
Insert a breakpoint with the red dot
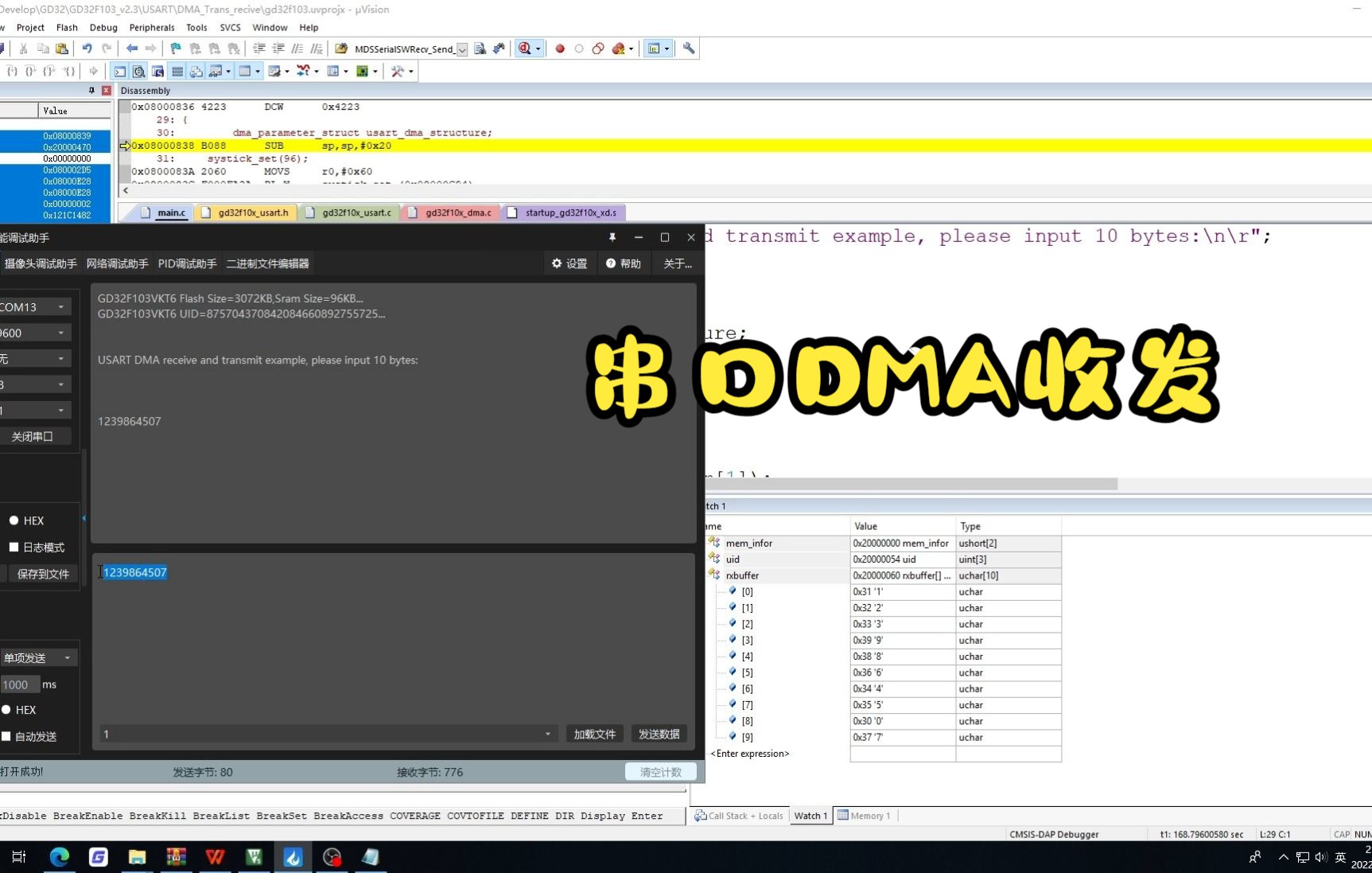pos(560,49)
